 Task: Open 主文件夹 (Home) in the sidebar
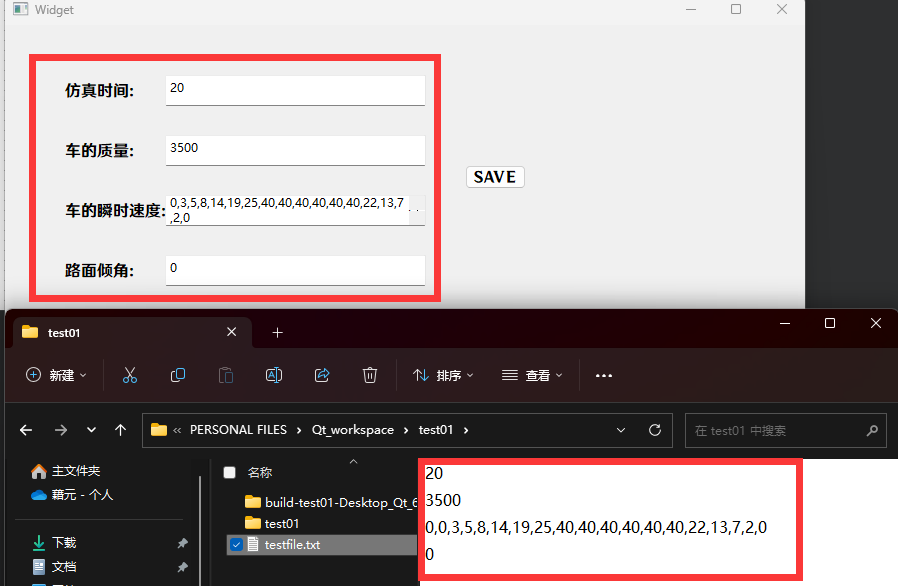click(75, 470)
